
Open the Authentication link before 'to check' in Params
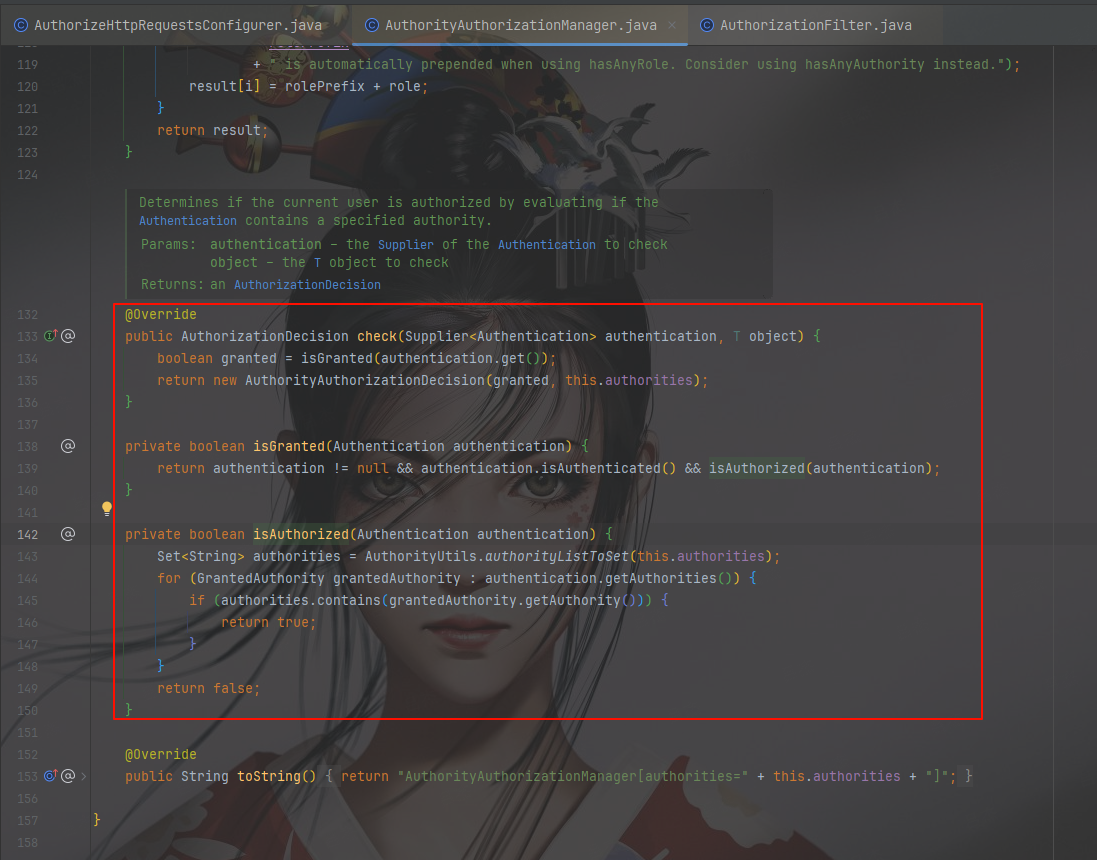click(547, 244)
